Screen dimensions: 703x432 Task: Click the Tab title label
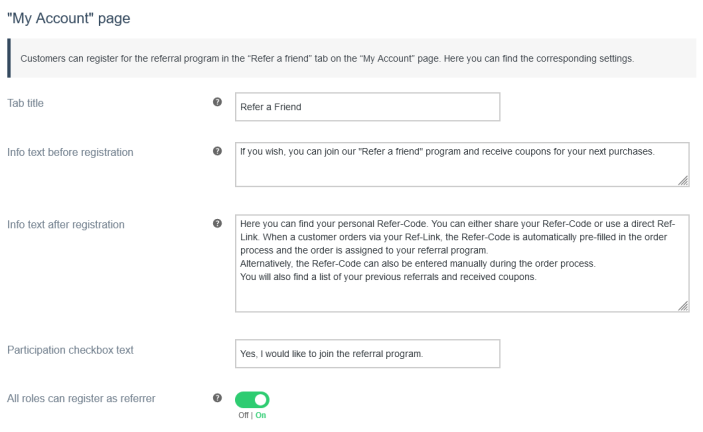pos(33,104)
